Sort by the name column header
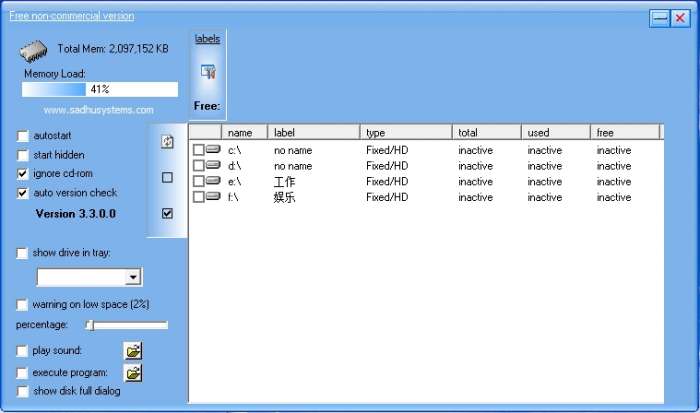 245,132
